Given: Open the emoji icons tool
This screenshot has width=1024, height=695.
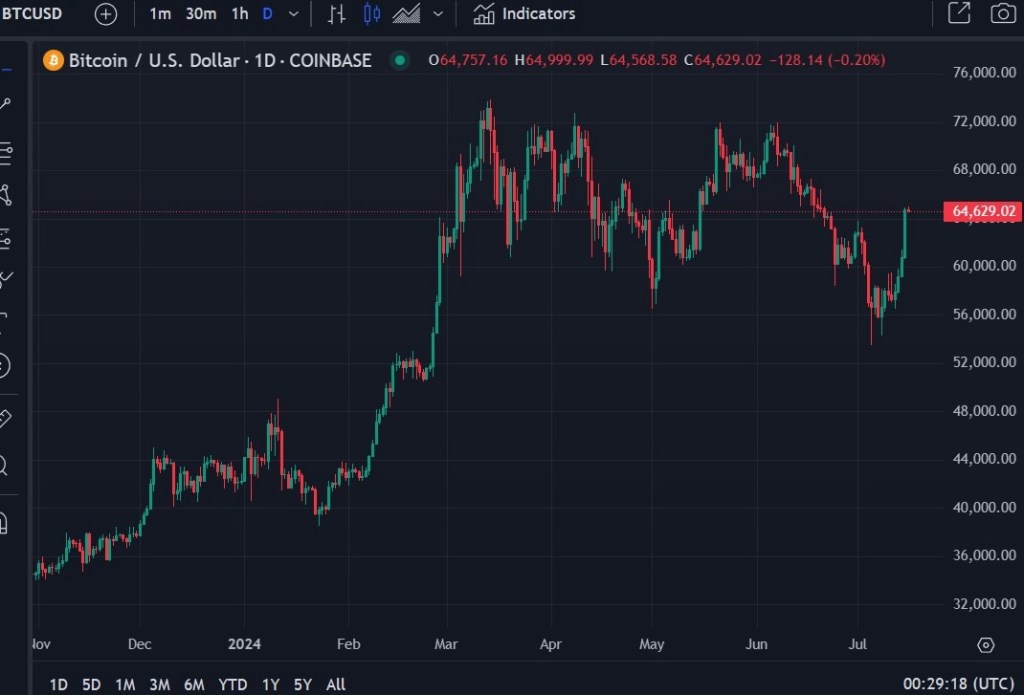Looking at the screenshot, I should point(4,366).
